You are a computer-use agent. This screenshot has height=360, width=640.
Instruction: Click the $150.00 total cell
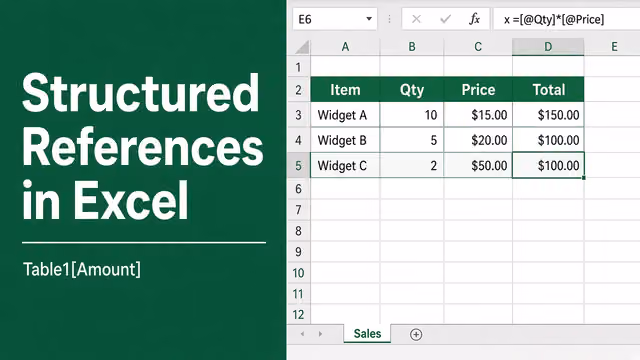pyautogui.click(x=549, y=115)
